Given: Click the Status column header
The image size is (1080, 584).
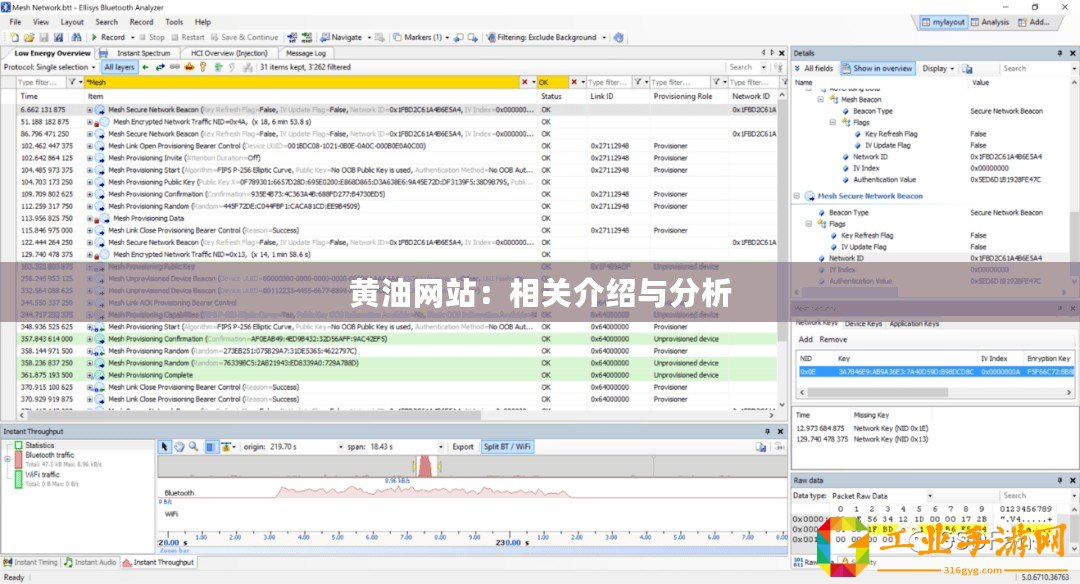Looking at the screenshot, I should tap(552, 96).
